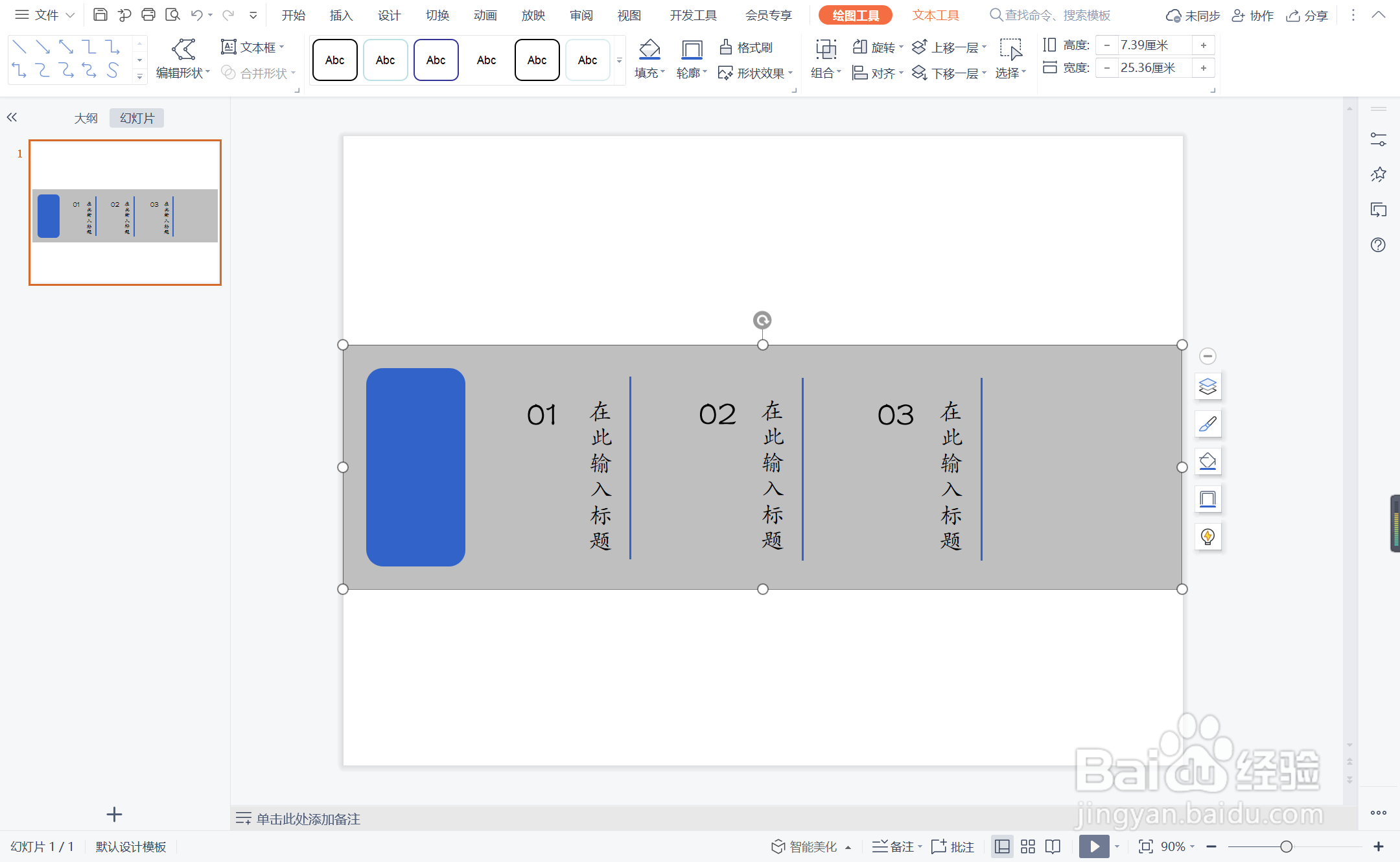The width and height of the screenshot is (1400, 862).
Task: Open the Insert (插入) ribbon tab
Action: 341,15
